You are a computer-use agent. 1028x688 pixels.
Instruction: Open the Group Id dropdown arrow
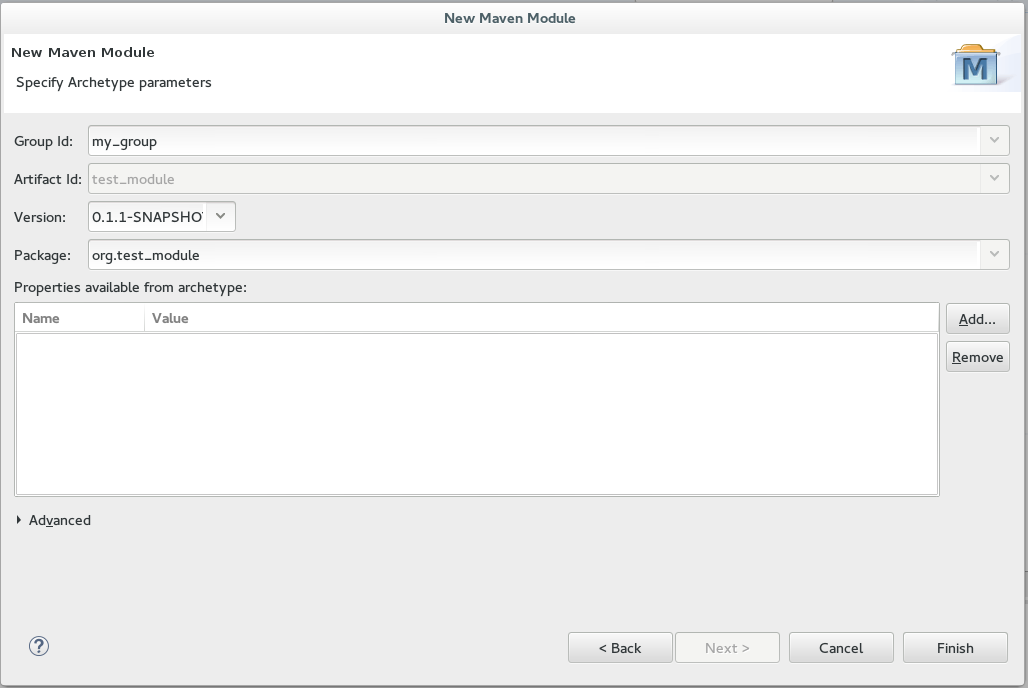[x=995, y=140]
